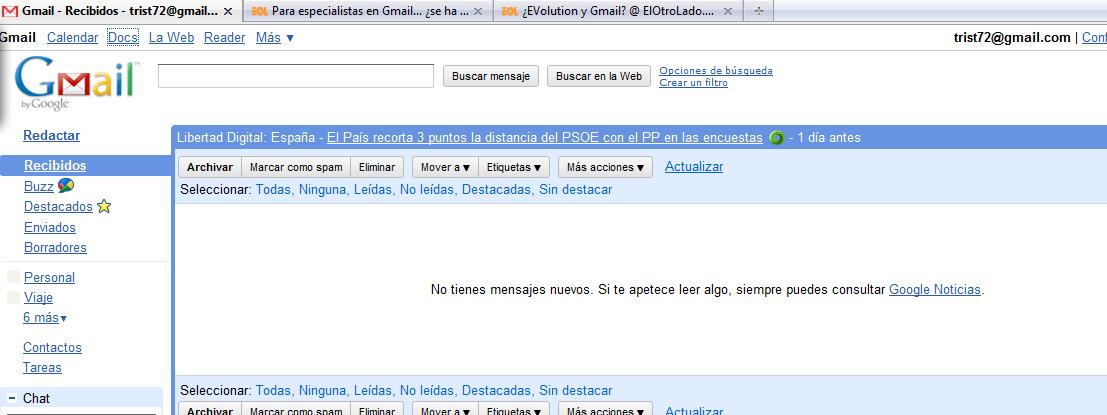Image resolution: width=1107 pixels, height=415 pixels.
Task: Click the top Actualizar link
Action: point(694,167)
